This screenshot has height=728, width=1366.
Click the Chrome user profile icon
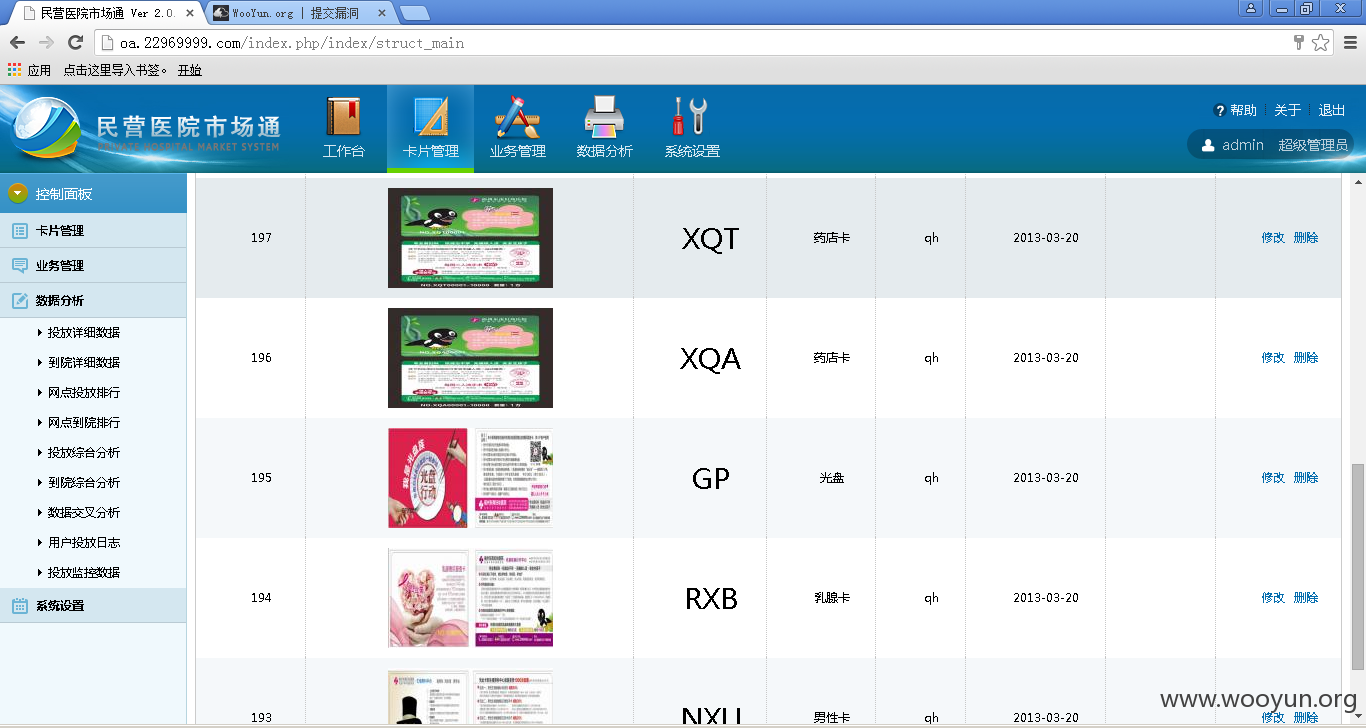coord(1251,8)
